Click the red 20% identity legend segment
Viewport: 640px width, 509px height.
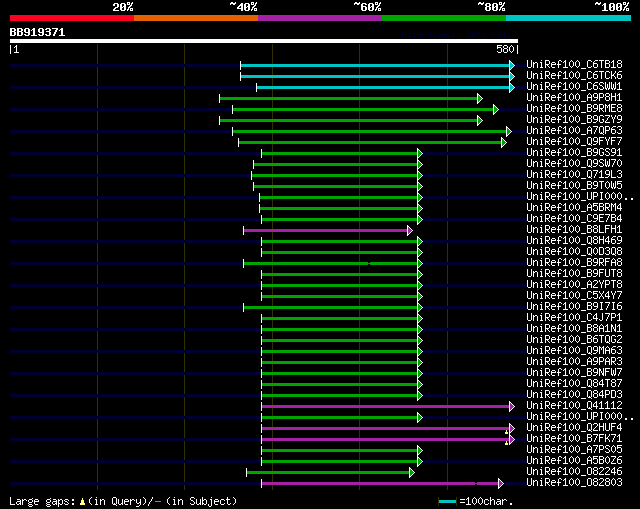(72, 18)
